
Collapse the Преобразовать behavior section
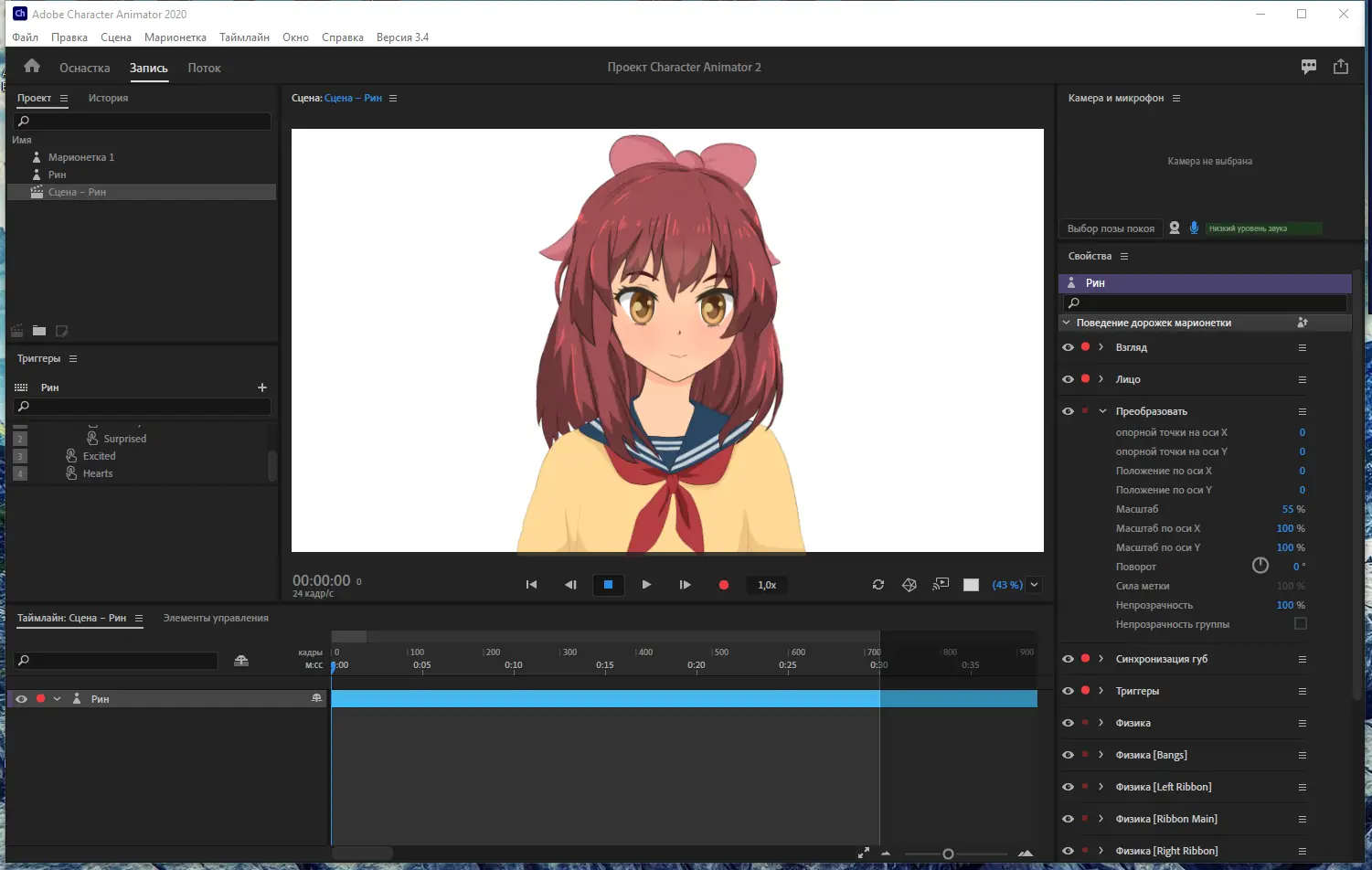coord(1102,411)
